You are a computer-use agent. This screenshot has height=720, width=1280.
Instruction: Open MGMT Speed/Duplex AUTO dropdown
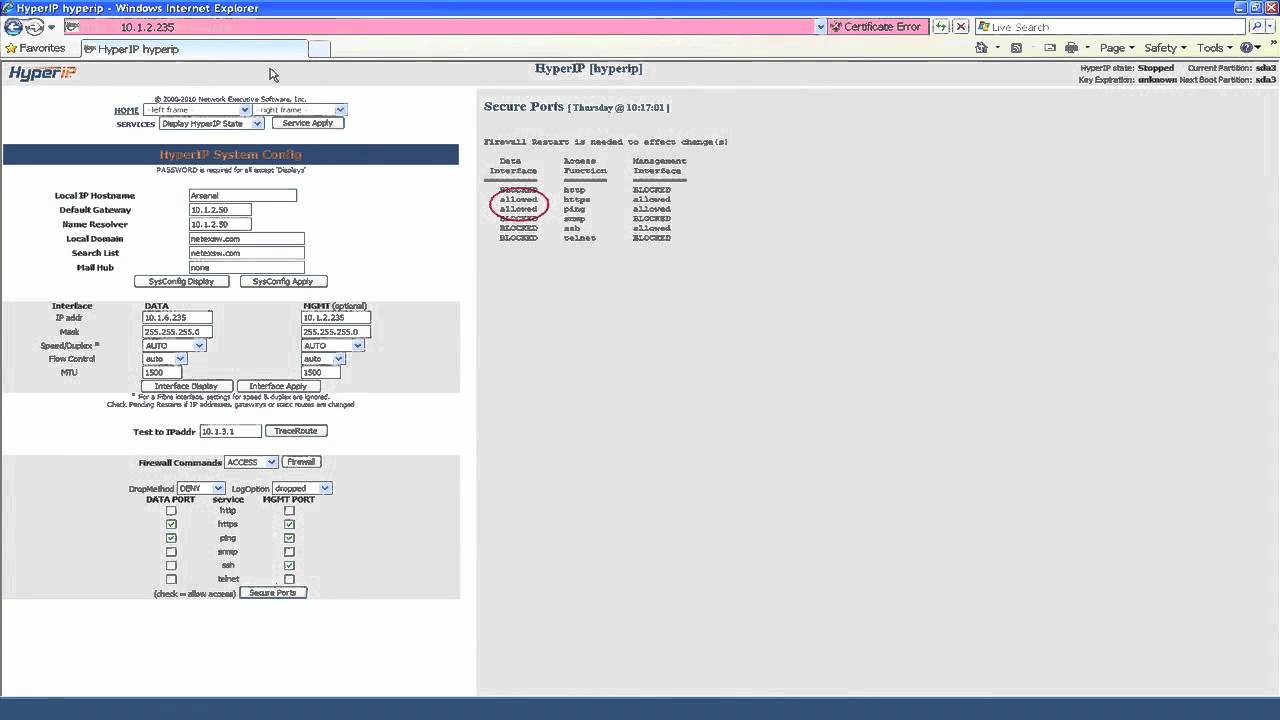click(332, 346)
